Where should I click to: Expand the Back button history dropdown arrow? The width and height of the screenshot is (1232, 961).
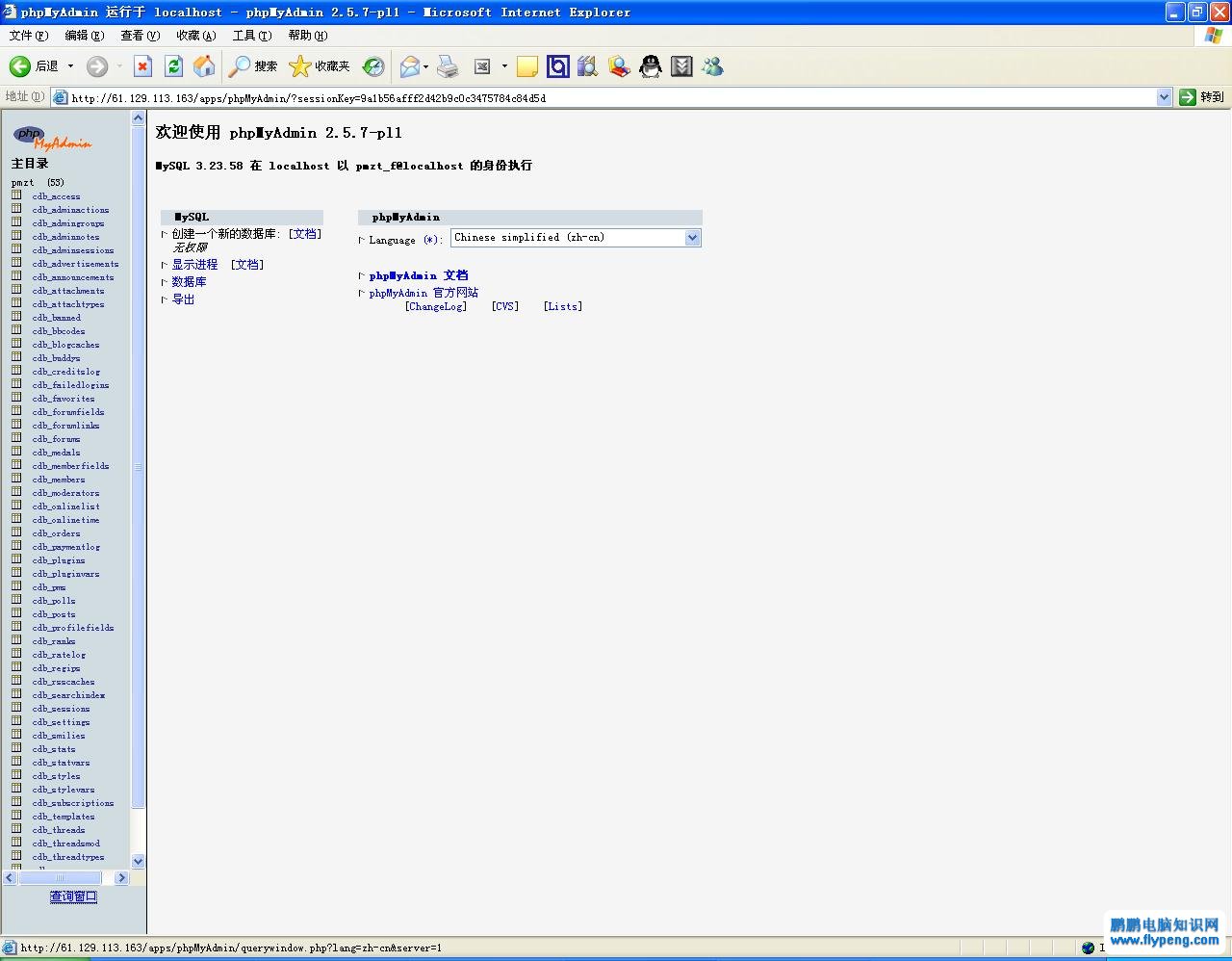coord(70,66)
